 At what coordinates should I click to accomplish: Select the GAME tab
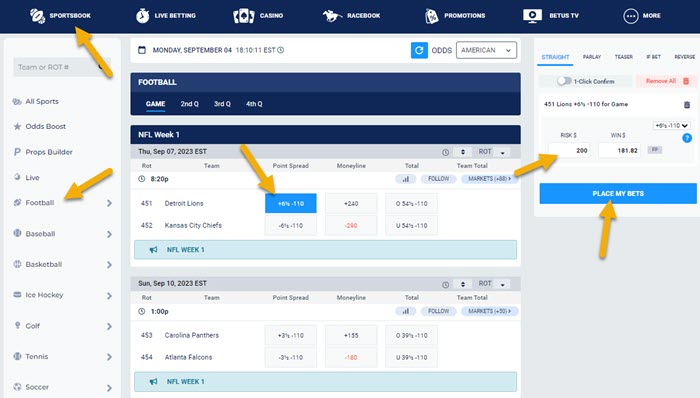[x=155, y=104]
